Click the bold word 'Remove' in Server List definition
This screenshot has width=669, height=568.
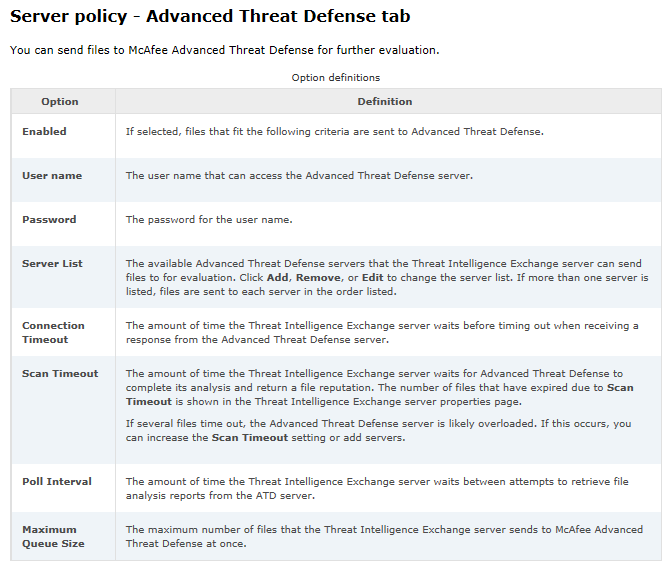pos(318,277)
